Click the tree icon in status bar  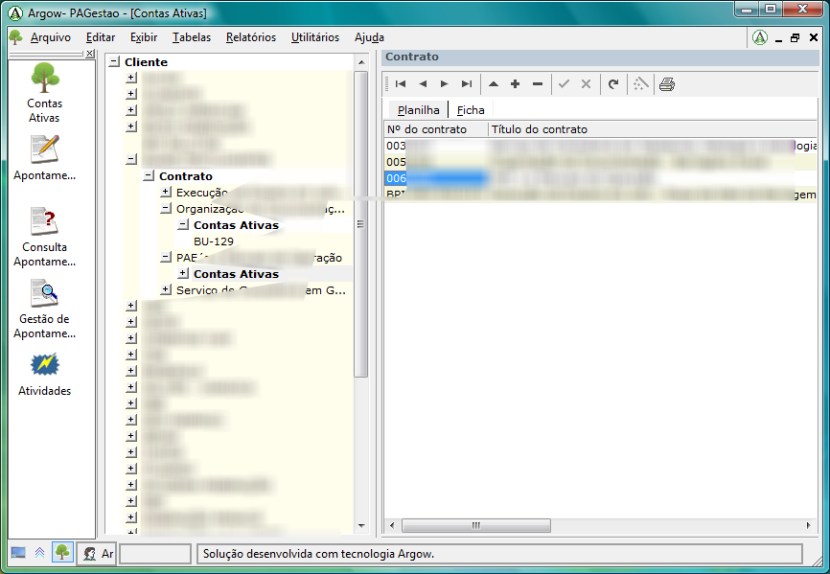point(62,553)
